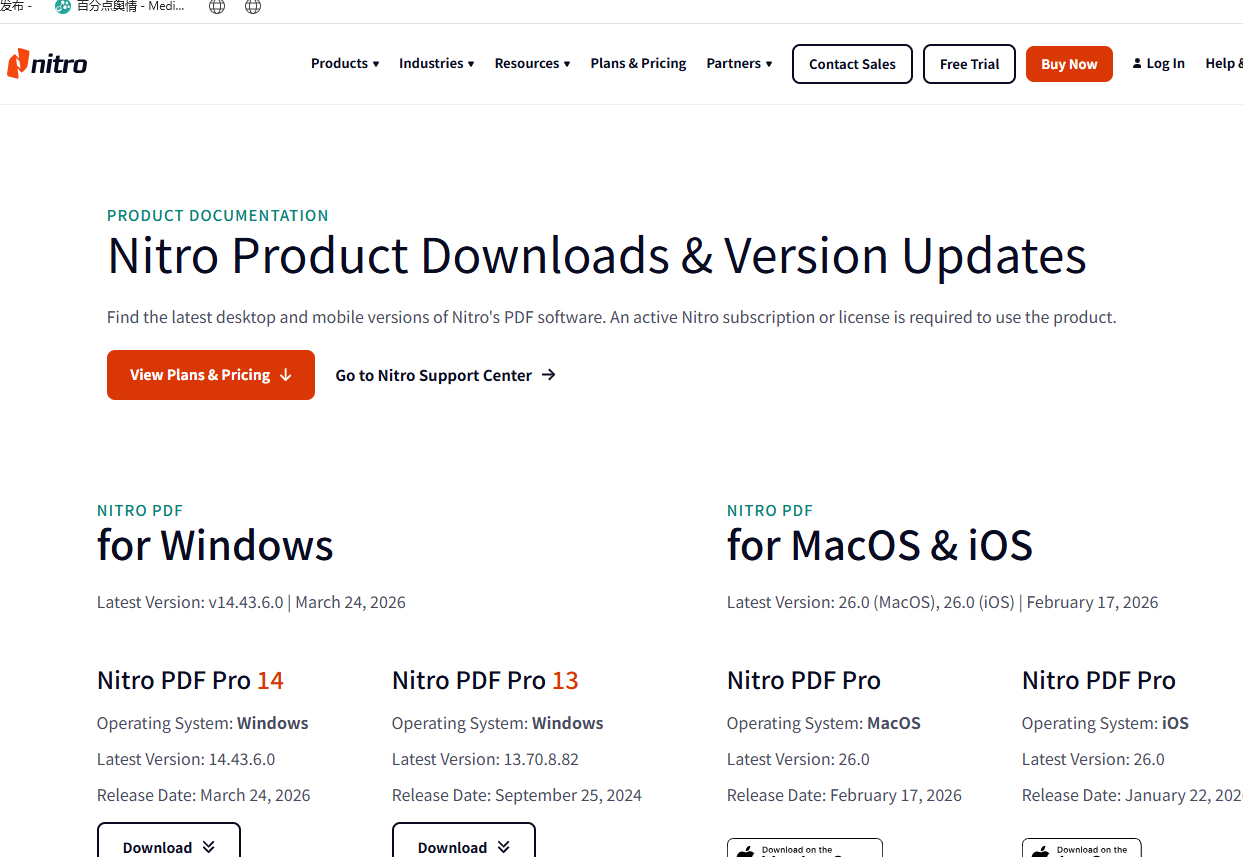Open the Help menu item
Image resolution: width=1243 pixels, height=857 pixels.
click(1224, 63)
